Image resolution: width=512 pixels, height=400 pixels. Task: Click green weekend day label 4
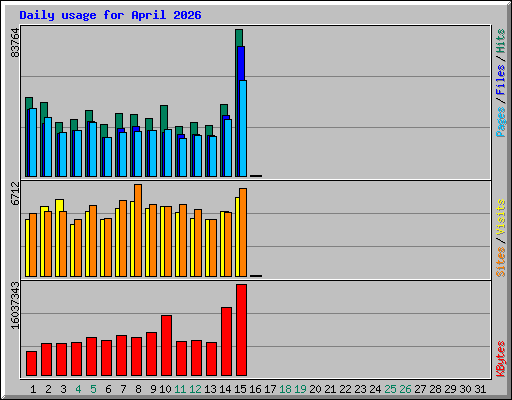[78, 389]
